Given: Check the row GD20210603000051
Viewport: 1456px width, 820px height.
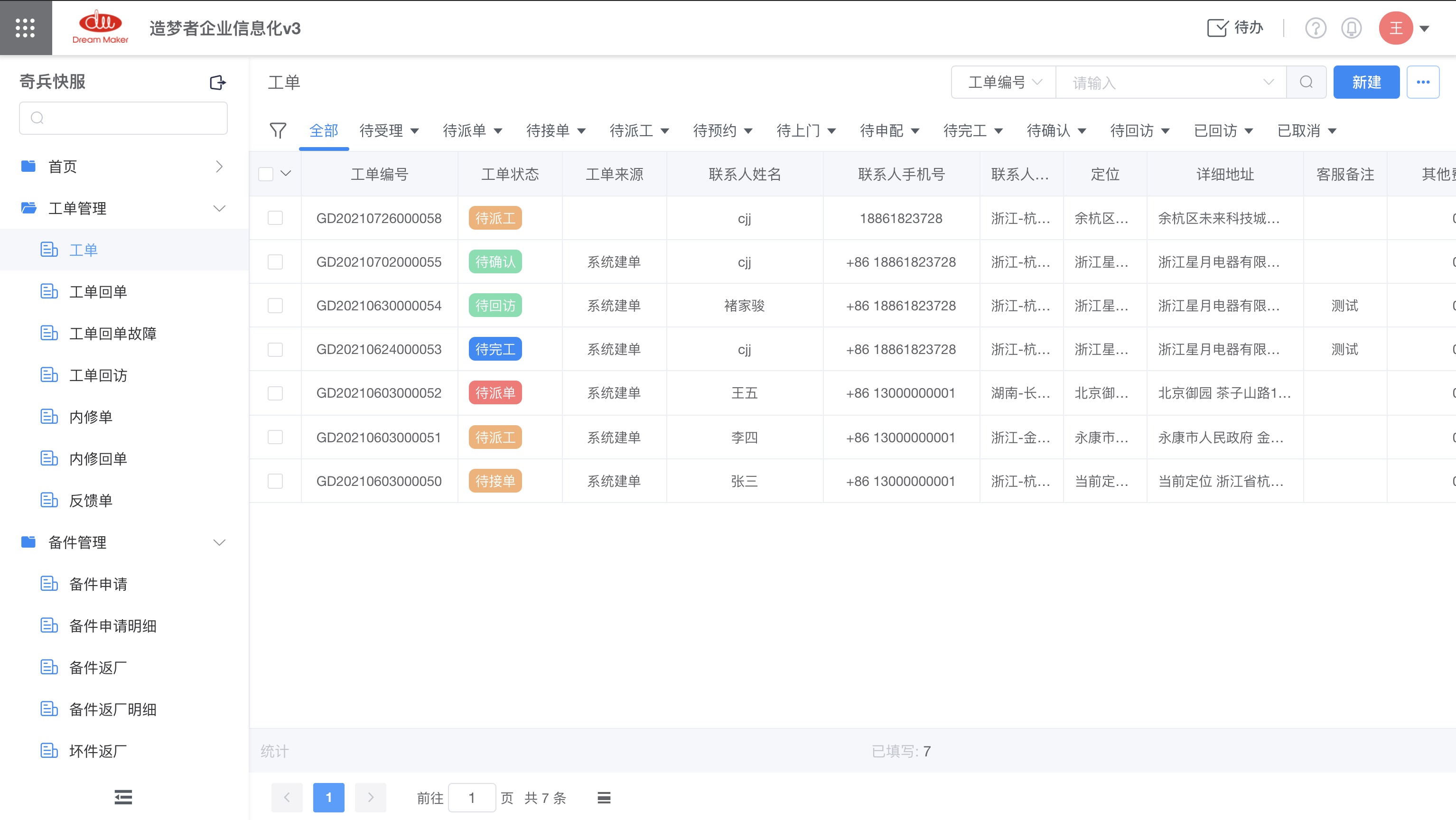Looking at the screenshot, I should (x=275, y=437).
